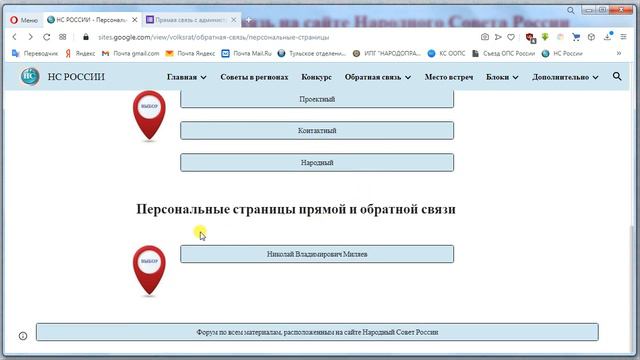The width and height of the screenshot is (640, 360).
Task: Open the red shield ad blocker extension
Action: coord(530,38)
